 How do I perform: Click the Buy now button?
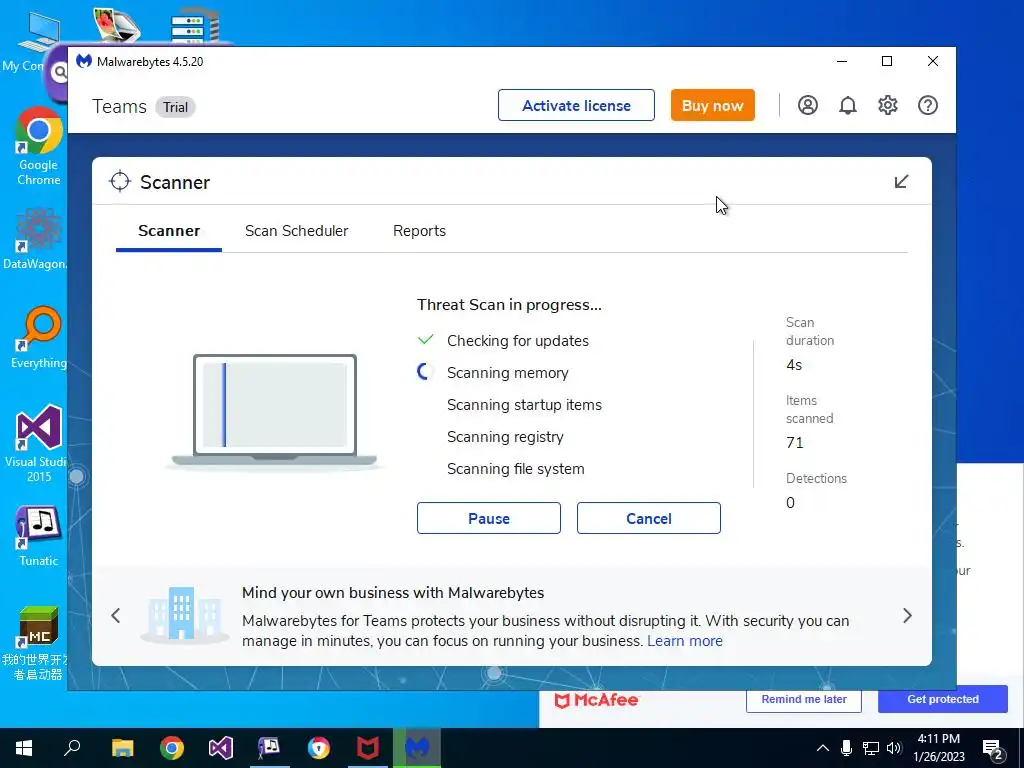[x=712, y=105]
